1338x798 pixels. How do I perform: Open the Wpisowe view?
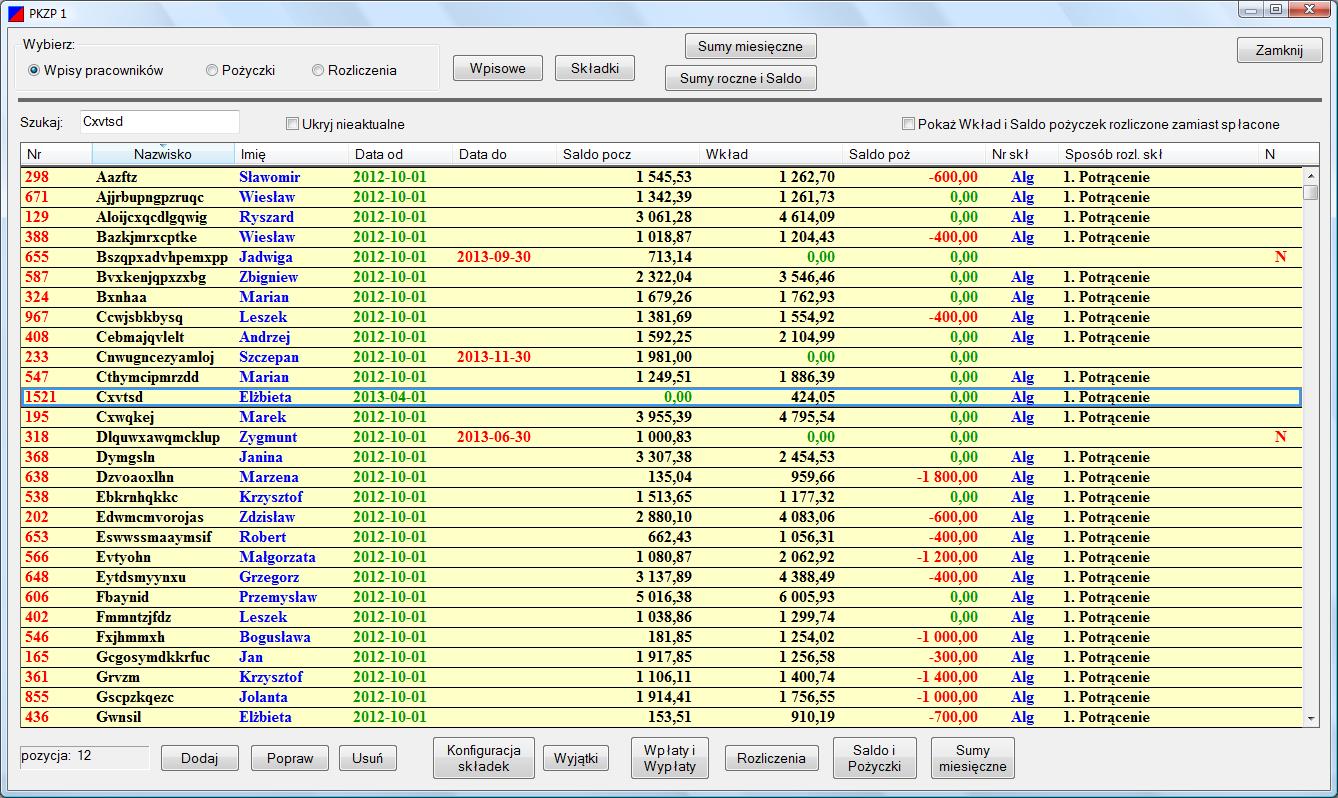click(x=497, y=68)
